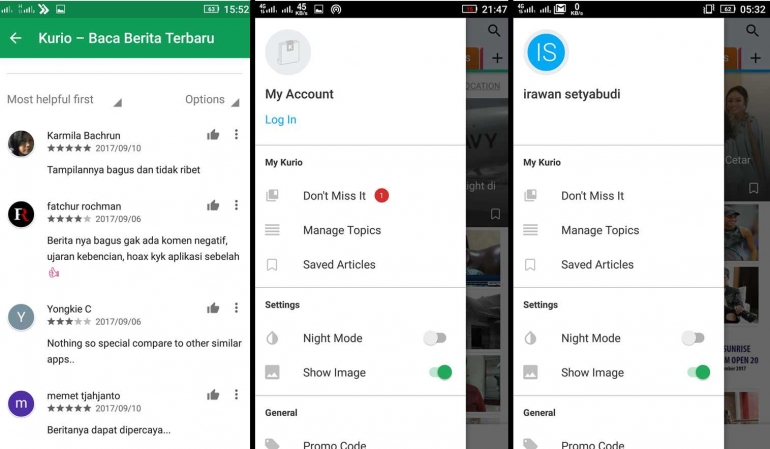Thumbs up fatchur rochman's review

pos(213,205)
